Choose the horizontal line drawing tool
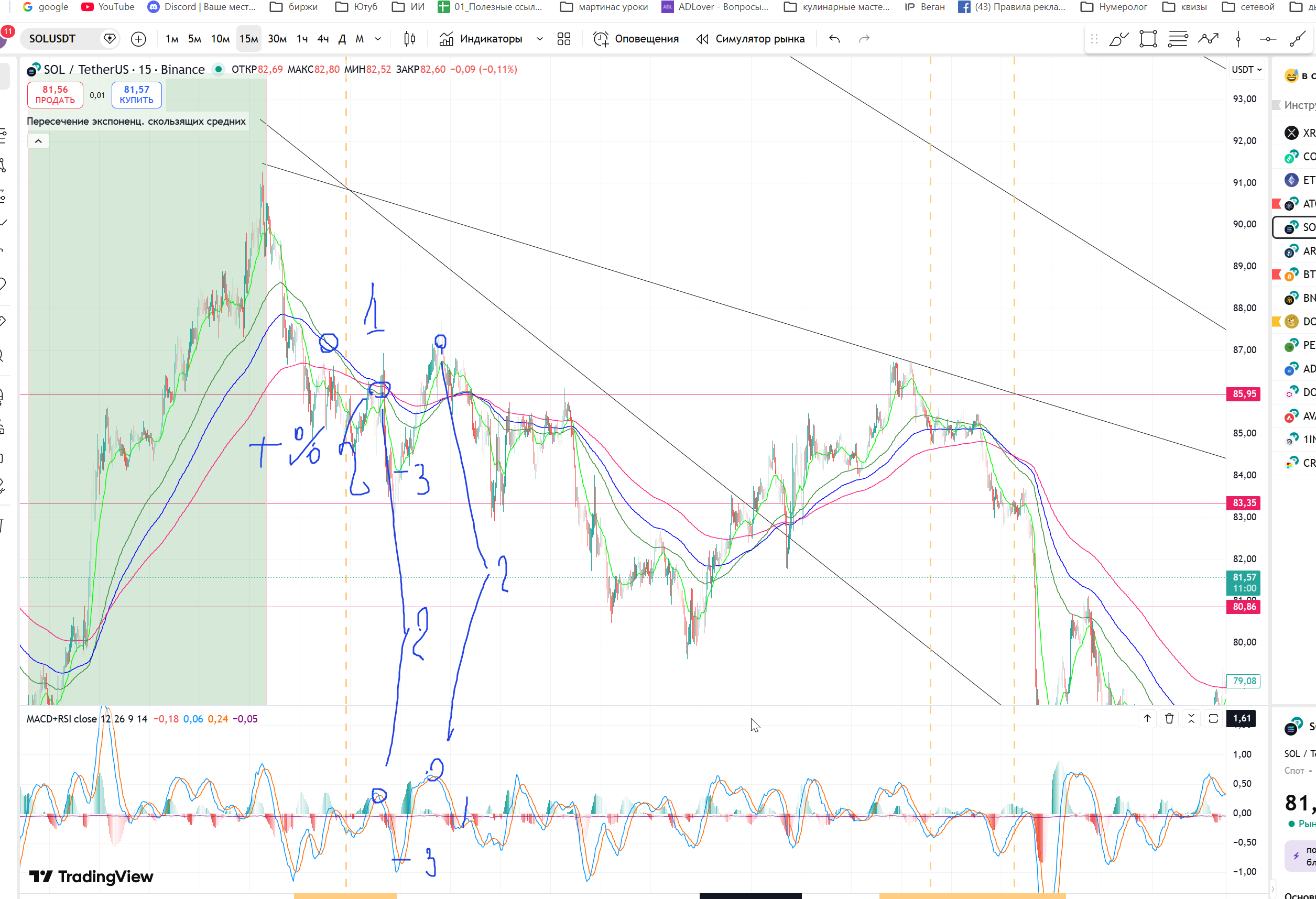Viewport: 1316px width, 899px height. [1267, 39]
